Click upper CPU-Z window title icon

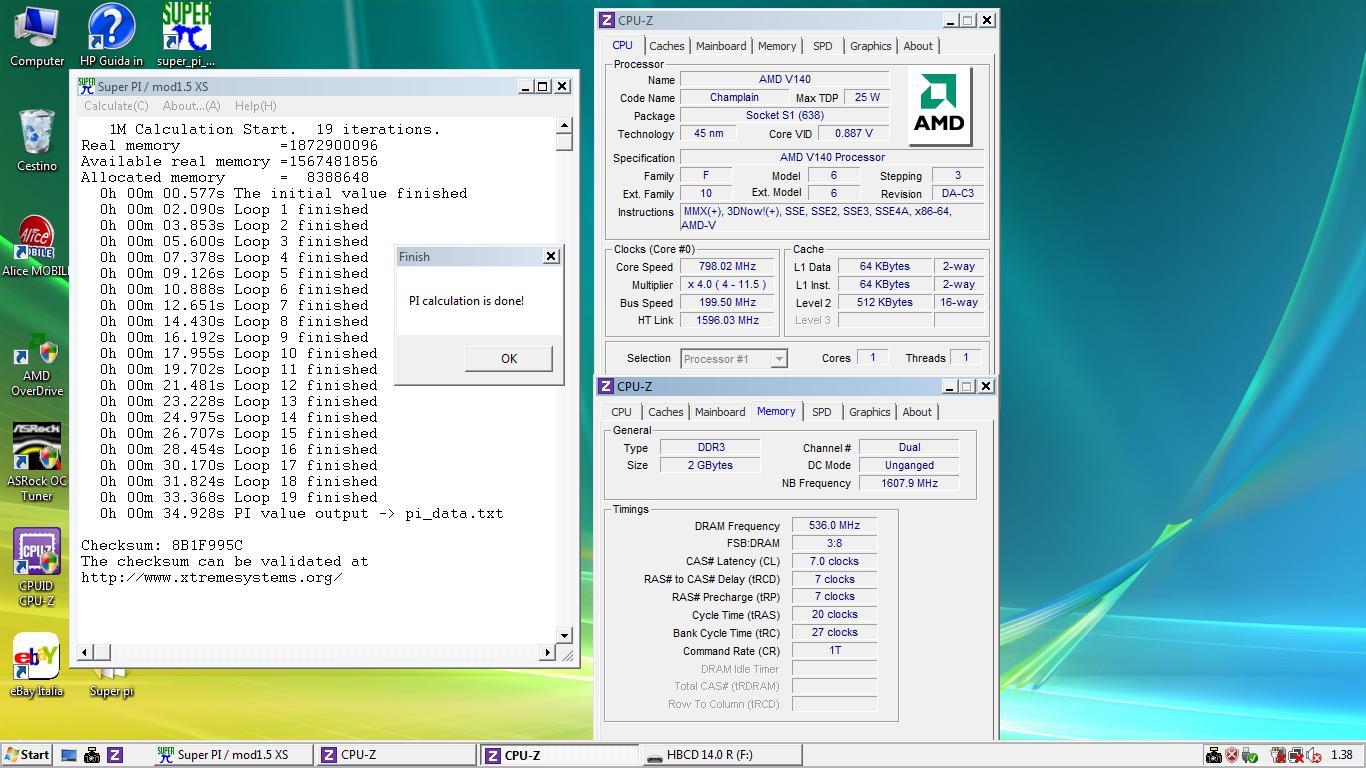pos(607,20)
